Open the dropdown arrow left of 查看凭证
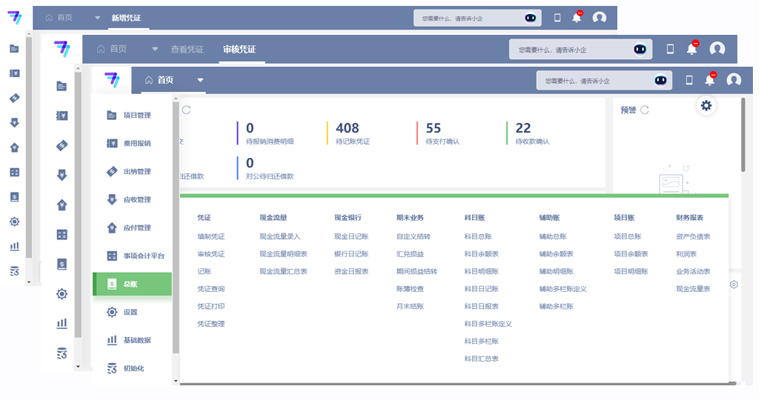Screen dimensions: 760x400 coord(155,49)
